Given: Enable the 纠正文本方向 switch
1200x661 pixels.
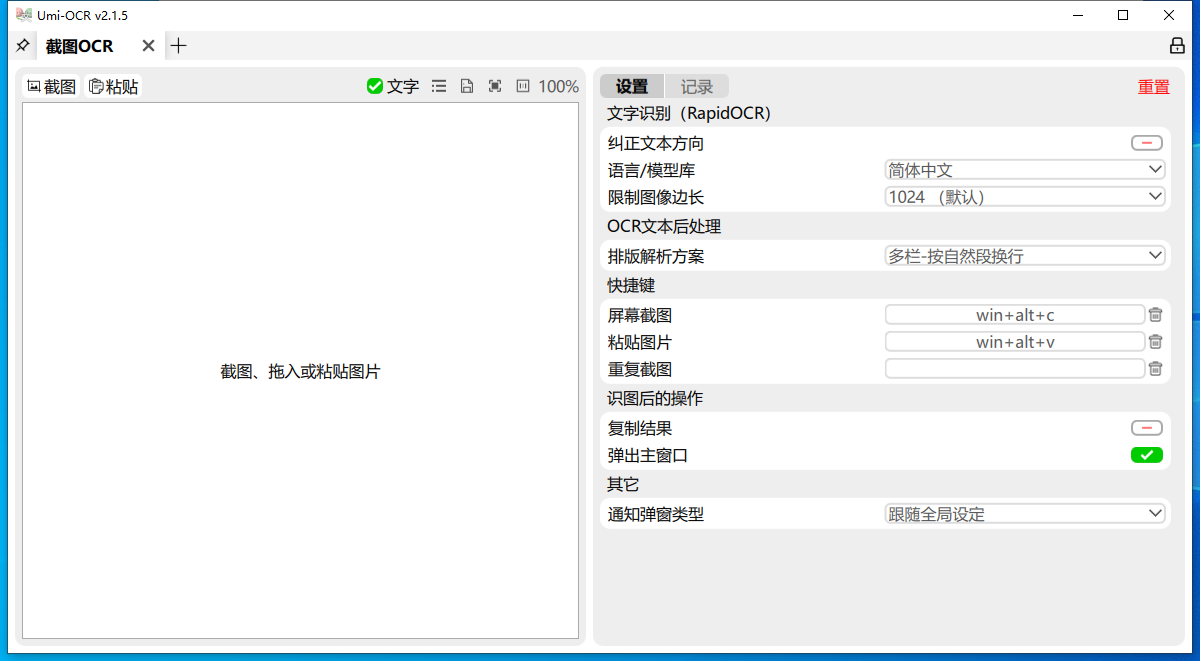Looking at the screenshot, I should (1147, 143).
